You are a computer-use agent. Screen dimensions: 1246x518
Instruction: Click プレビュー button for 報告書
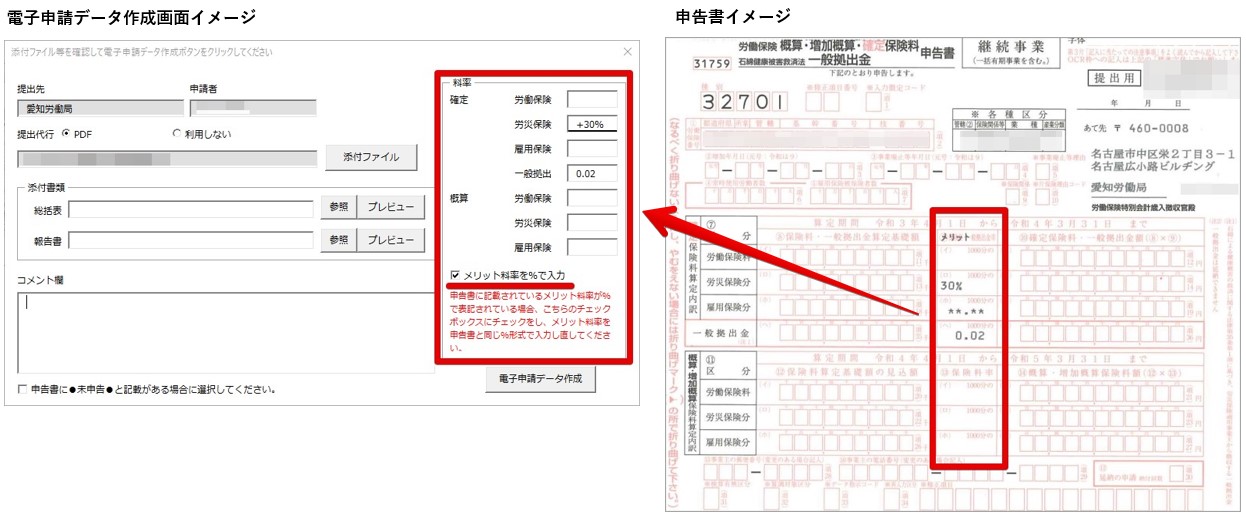[x=391, y=240]
